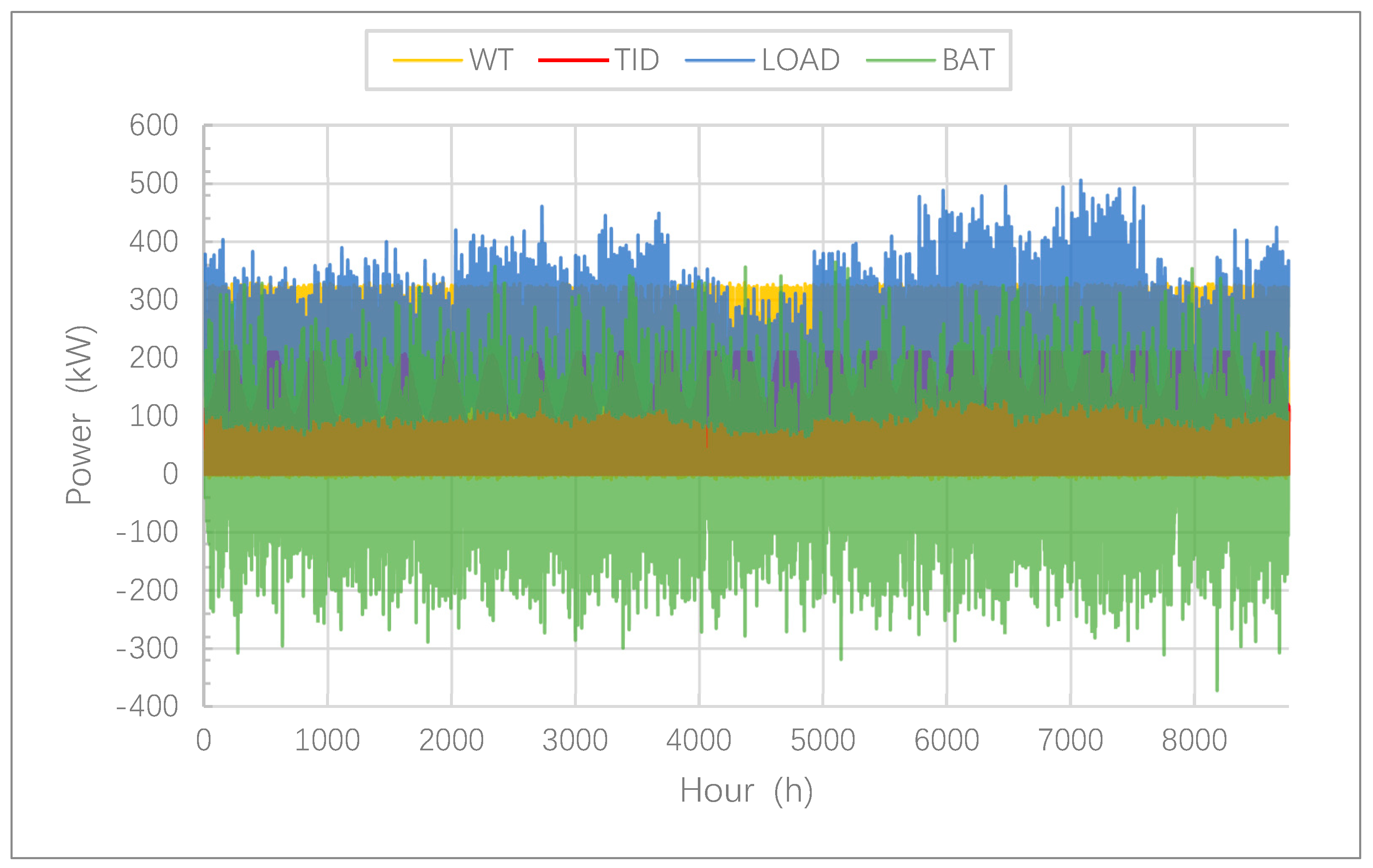The height and width of the screenshot is (868, 1373).
Task: Click the red TID legend line swatch
Action: point(573,60)
